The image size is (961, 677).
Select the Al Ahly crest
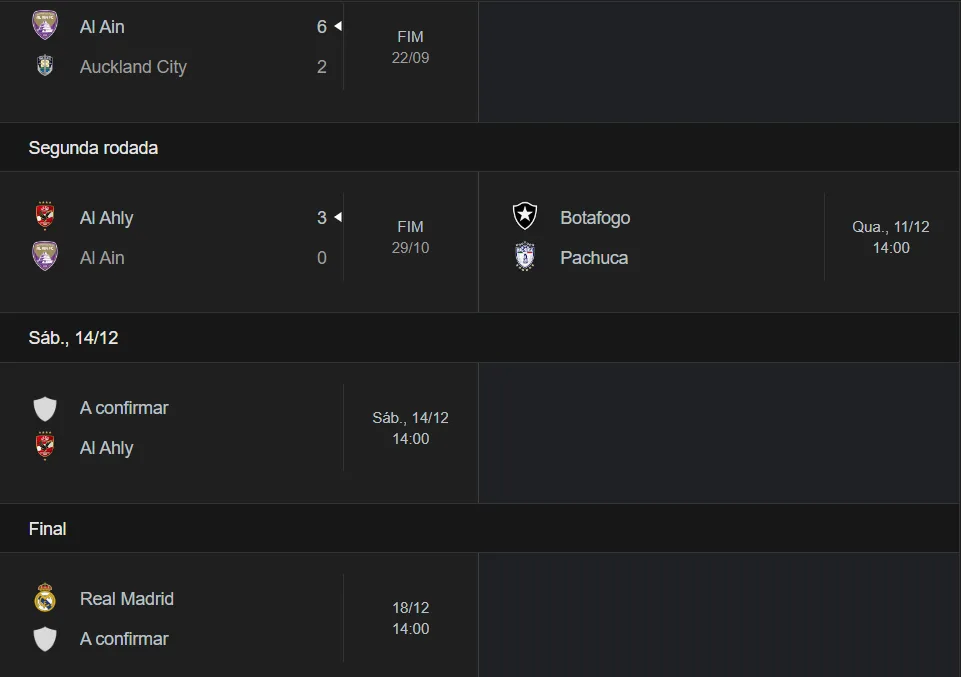45,217
